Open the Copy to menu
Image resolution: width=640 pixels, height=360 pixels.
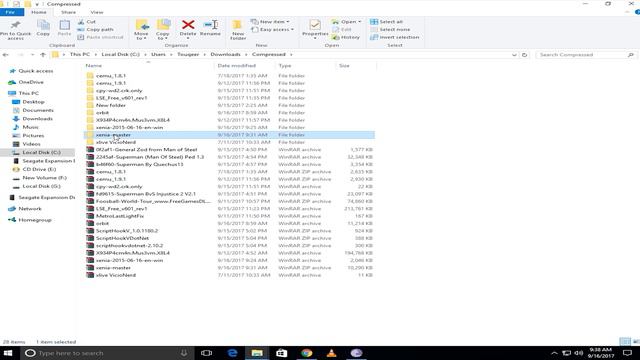click(162, 30)
